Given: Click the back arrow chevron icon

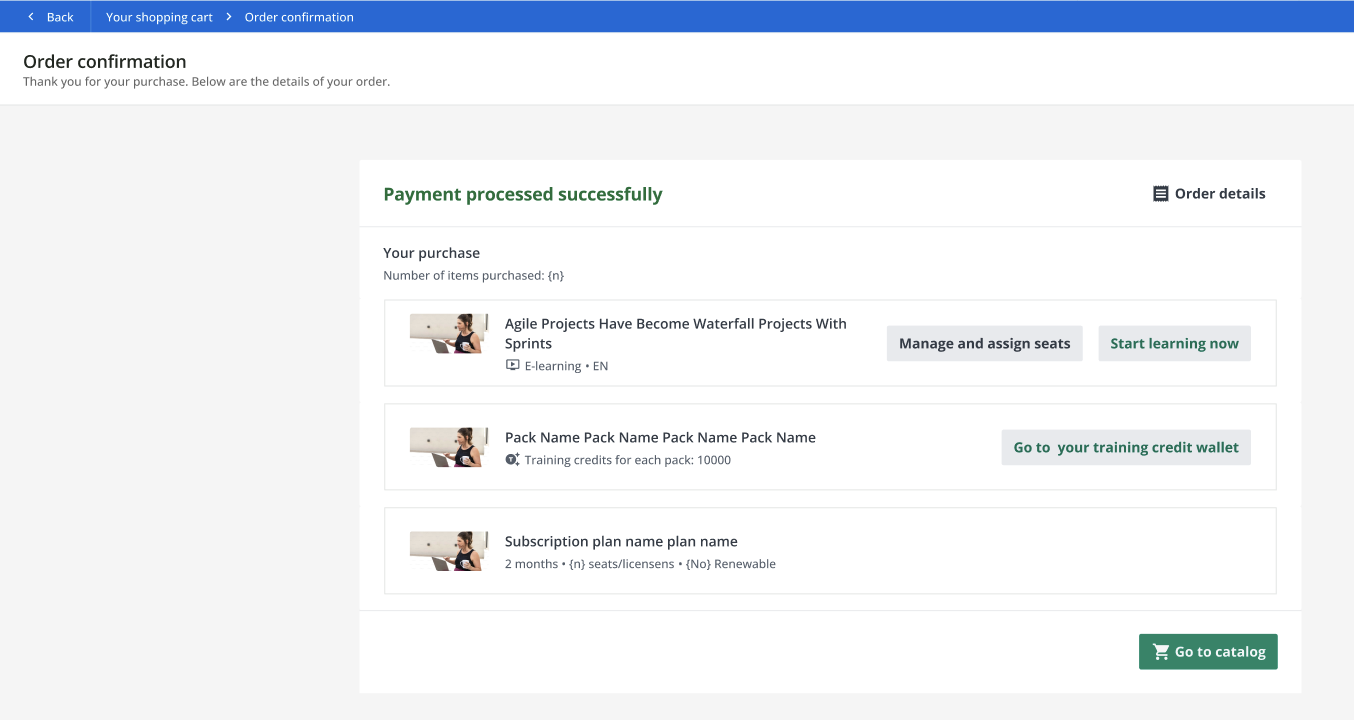Looking at the screenshot, I should (x=31, y=17).
